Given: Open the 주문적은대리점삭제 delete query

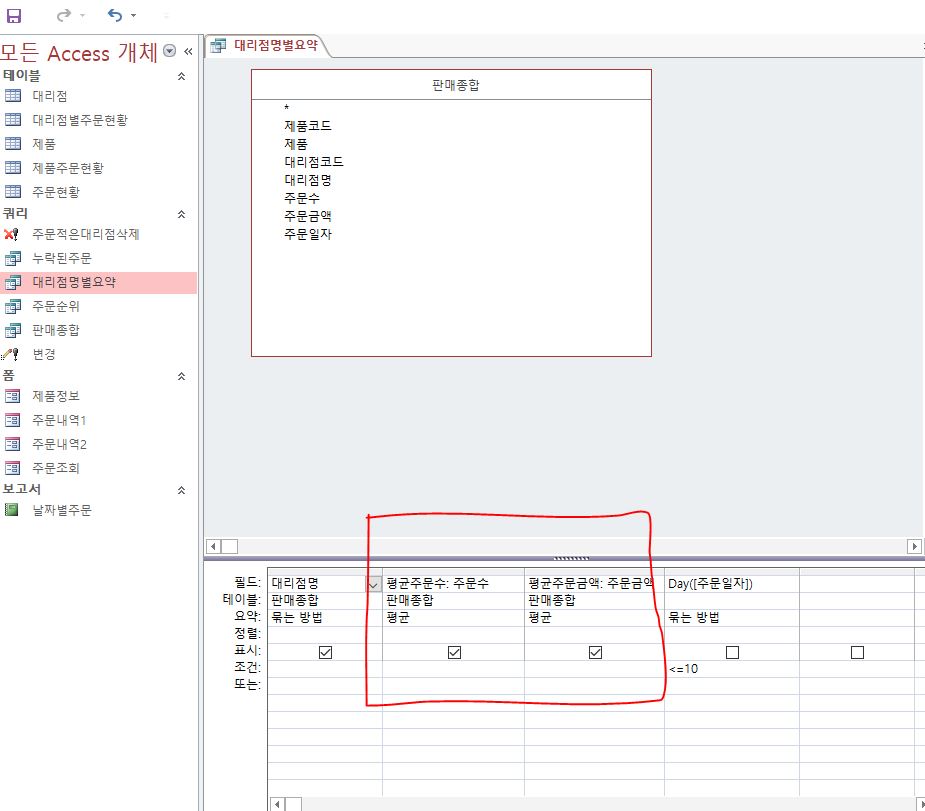Looking at the screenshot, I should [x=85, y=234].
